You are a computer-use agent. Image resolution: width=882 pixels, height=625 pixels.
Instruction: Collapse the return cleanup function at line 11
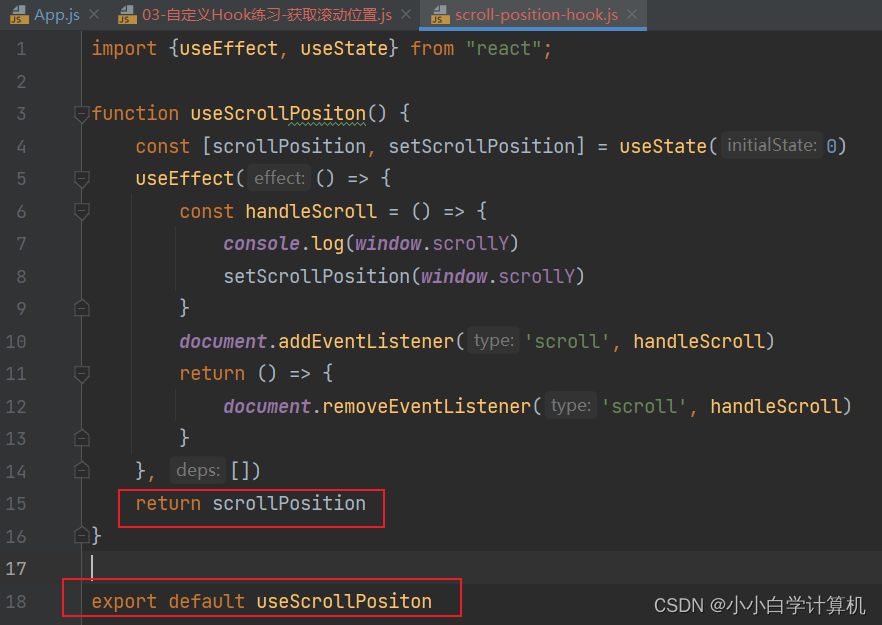coord(82,374)
